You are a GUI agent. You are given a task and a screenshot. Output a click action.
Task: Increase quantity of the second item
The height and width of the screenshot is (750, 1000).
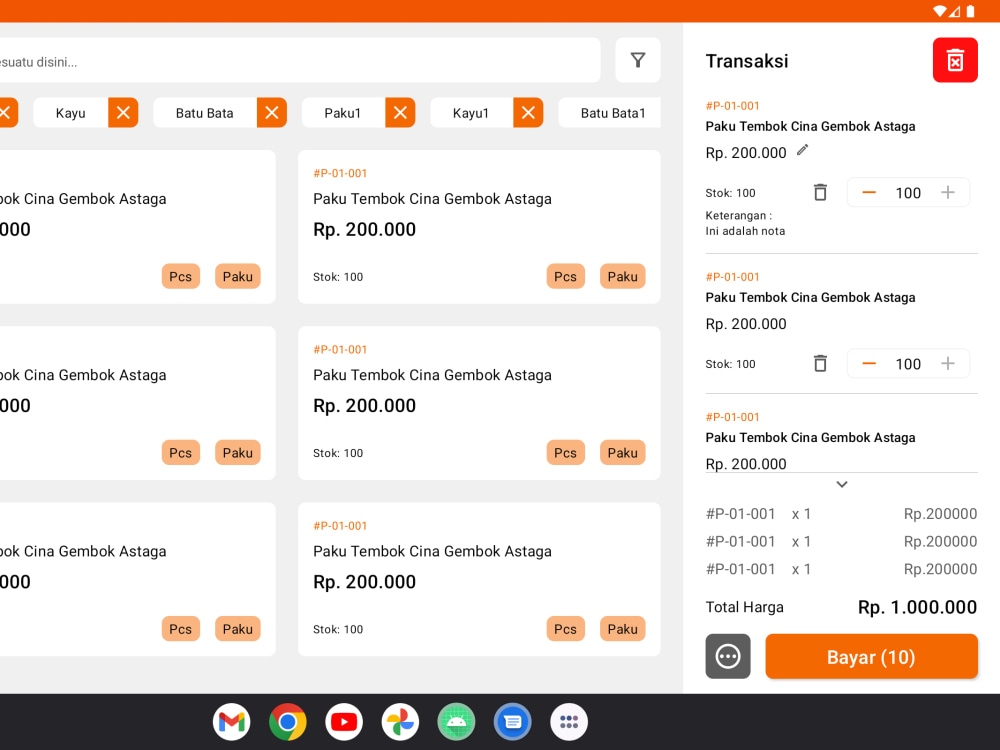point(947,363)
